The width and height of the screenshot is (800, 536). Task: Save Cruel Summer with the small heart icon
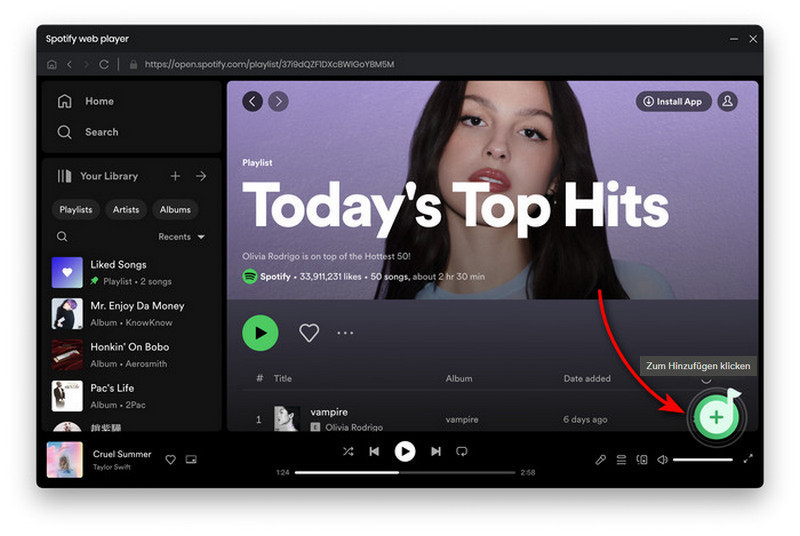170,460
